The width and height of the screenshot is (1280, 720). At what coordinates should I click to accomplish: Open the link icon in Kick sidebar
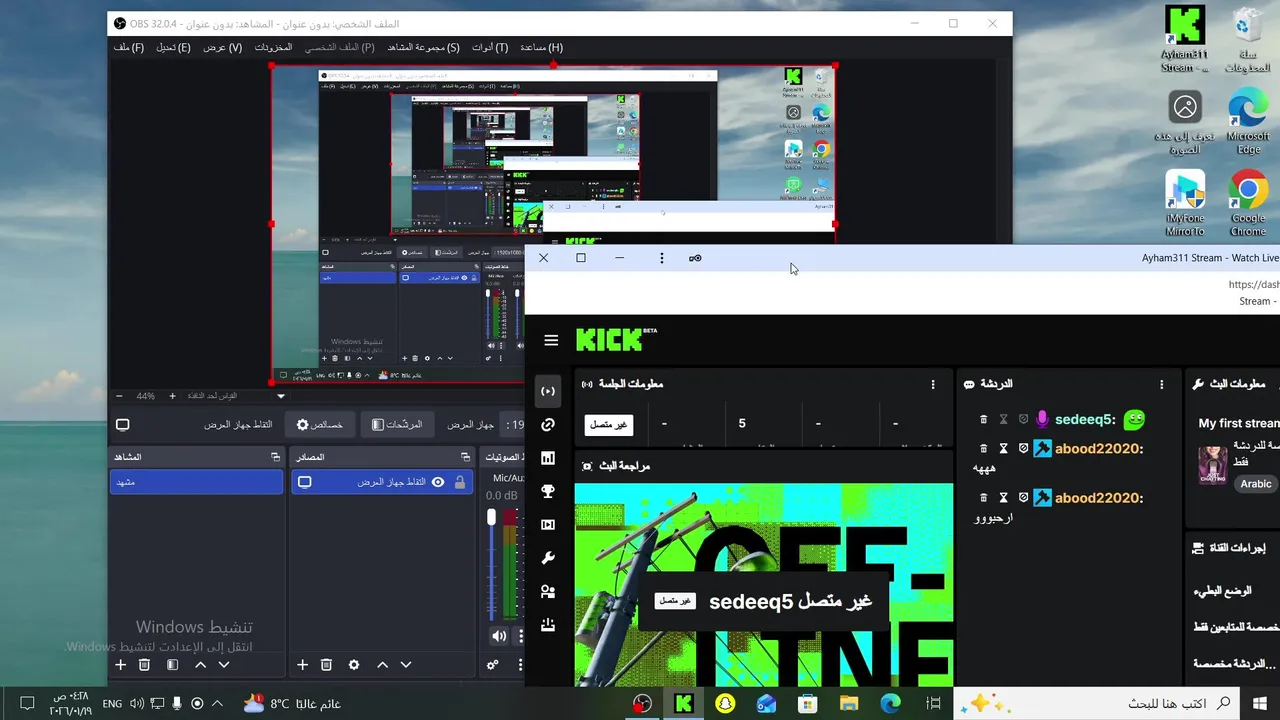coord(548,425)
